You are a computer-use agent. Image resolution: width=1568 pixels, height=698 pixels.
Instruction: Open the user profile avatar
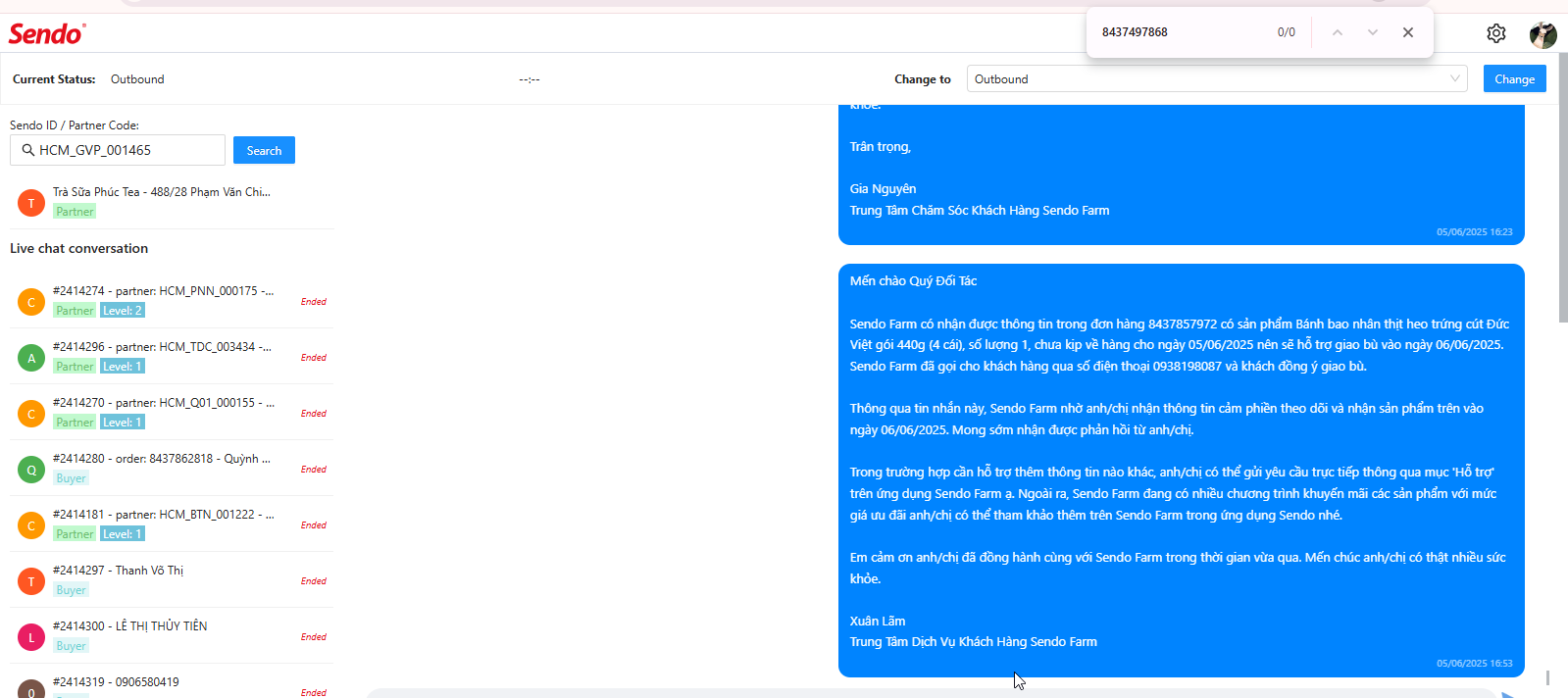click(1543, 34)
